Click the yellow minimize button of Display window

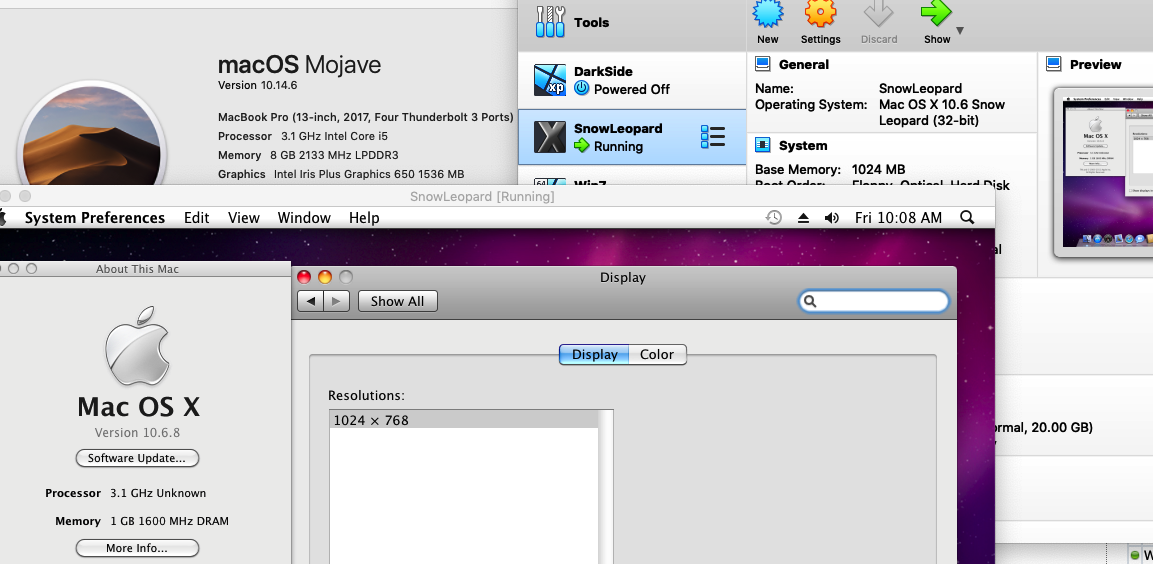(x=325, y=277)
